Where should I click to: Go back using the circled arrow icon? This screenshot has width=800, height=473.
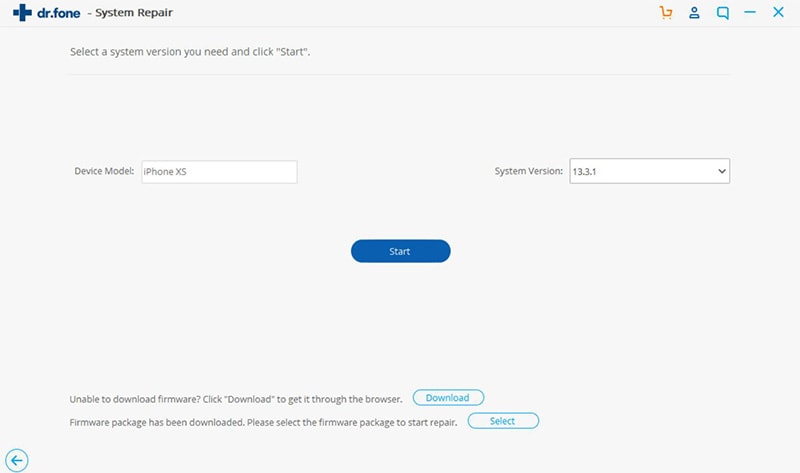[17, 460]
